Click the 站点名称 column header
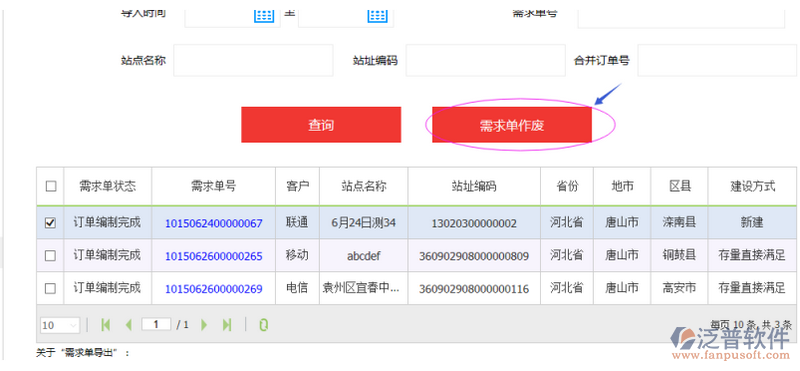The height and width of the screenshot is (371, 800). pos(364,186)
